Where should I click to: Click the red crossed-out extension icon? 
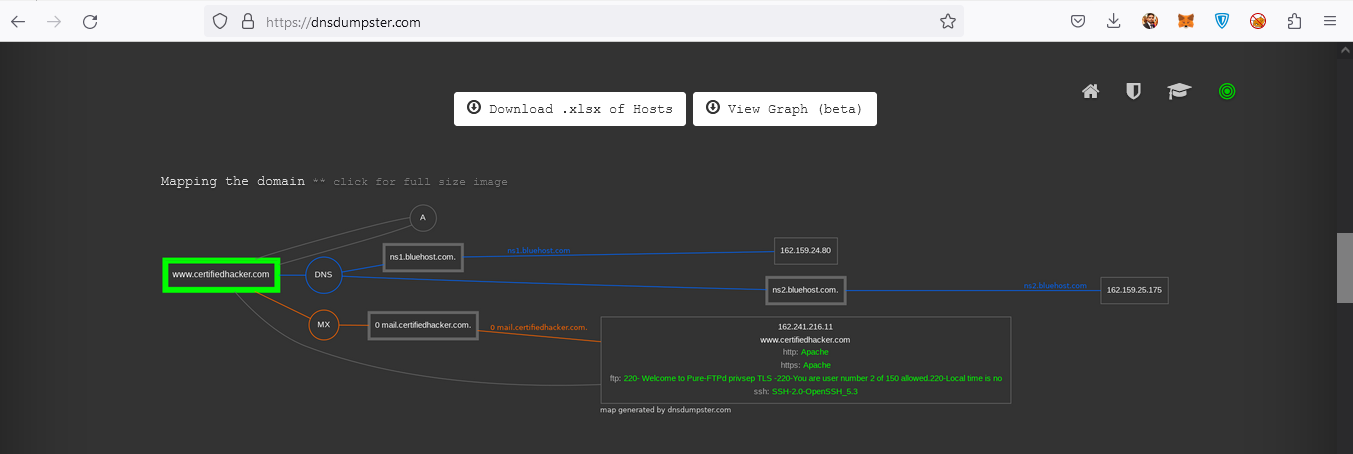[x=1258, y=21]
